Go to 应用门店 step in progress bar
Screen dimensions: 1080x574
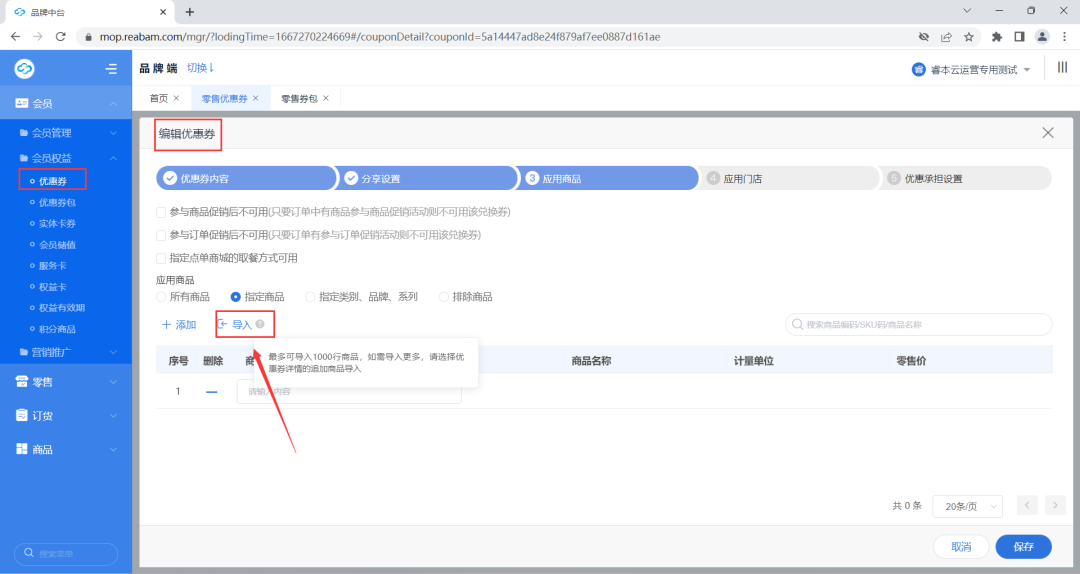[x=742, y=179]
